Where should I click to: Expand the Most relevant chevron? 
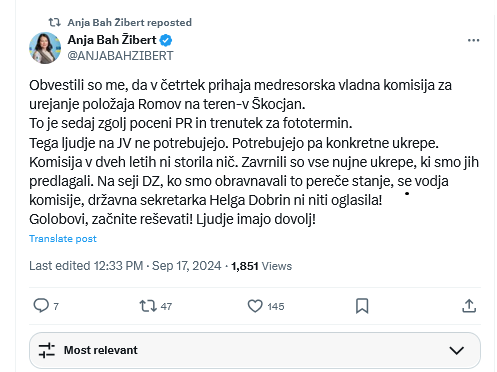tap(456, 350)
